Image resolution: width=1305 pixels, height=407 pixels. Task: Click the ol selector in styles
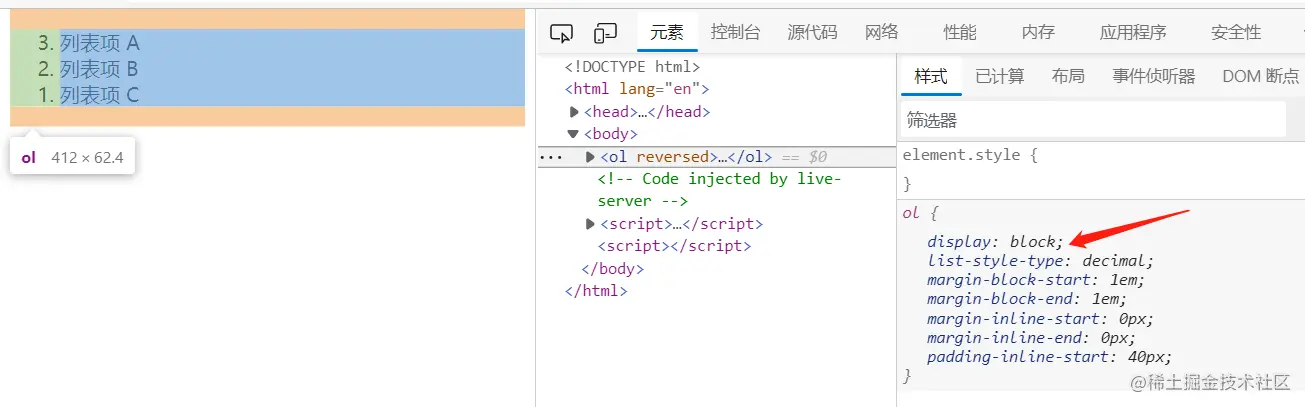pyautogui.click(x=910, y=213)
